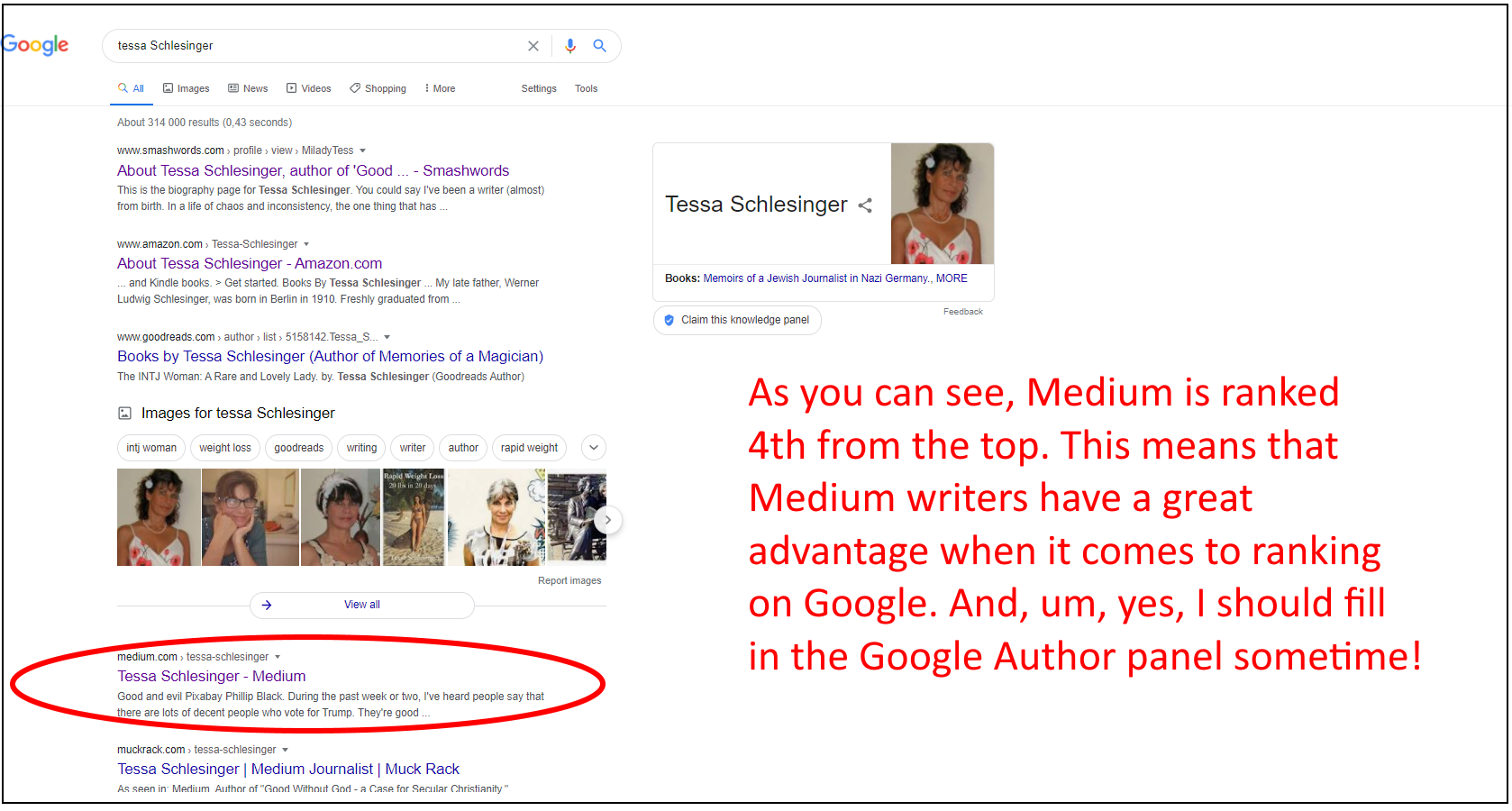1512x811 pixels.
Task: Click MORE books link in knowledge panel
Action: click(952, 278)
